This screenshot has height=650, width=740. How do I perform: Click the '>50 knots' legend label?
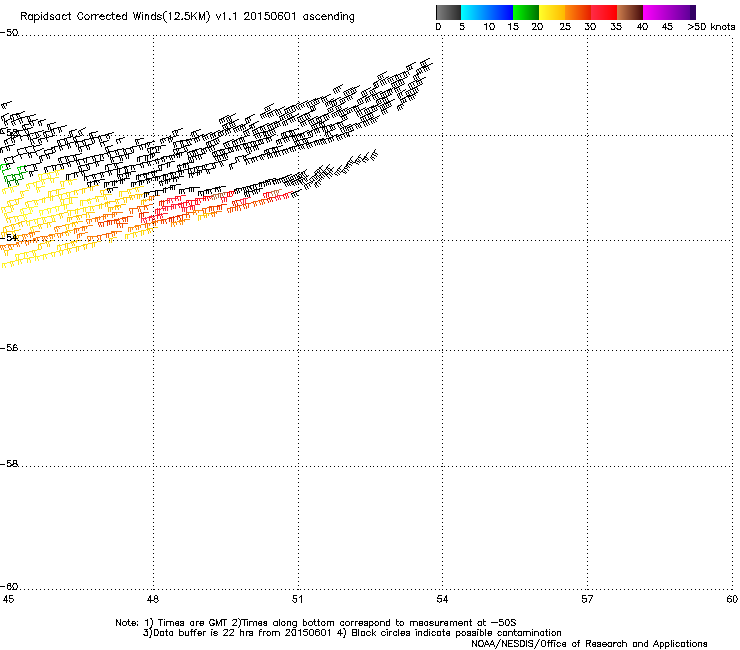(711, 27)
